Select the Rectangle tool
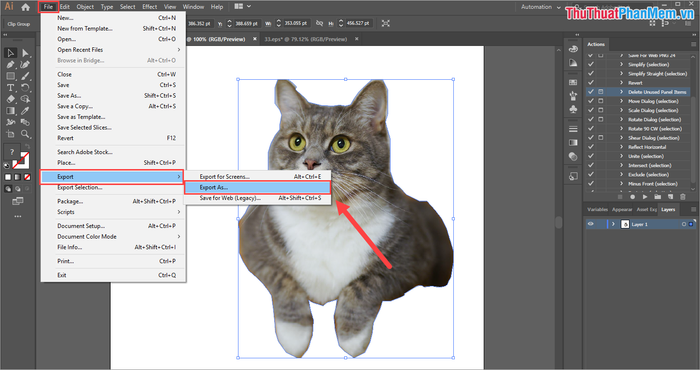Viewport: 700px width, 370px height. [x=10, y=76]
